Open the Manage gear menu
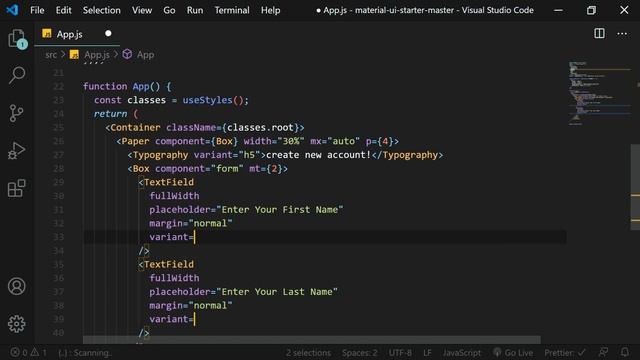 17,324
